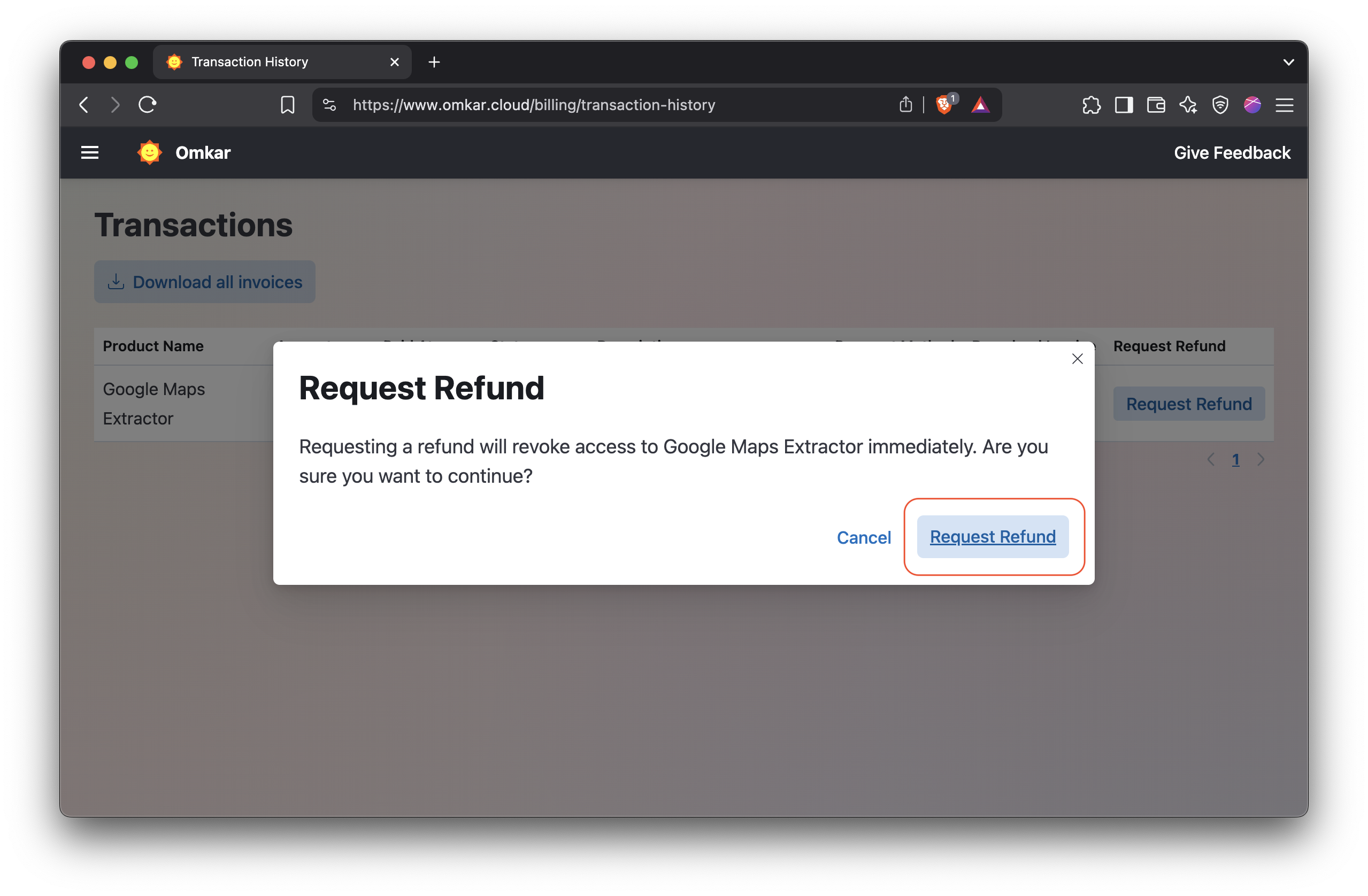The image size is (1368, 896).
Task: Open the extensions puzzle icon
Action: [x=1091, y=105]
